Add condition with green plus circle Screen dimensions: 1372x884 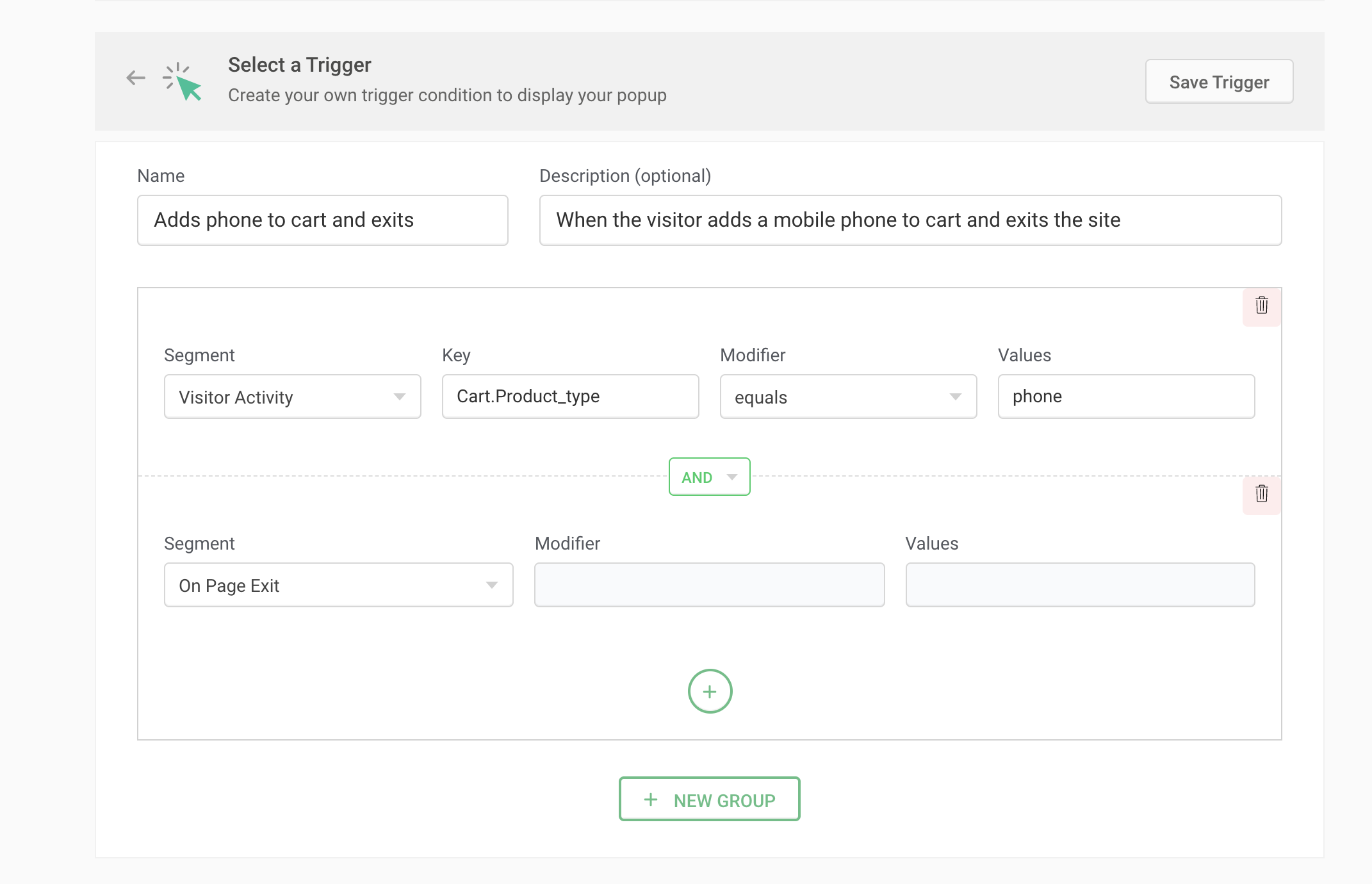click(710, 691)
